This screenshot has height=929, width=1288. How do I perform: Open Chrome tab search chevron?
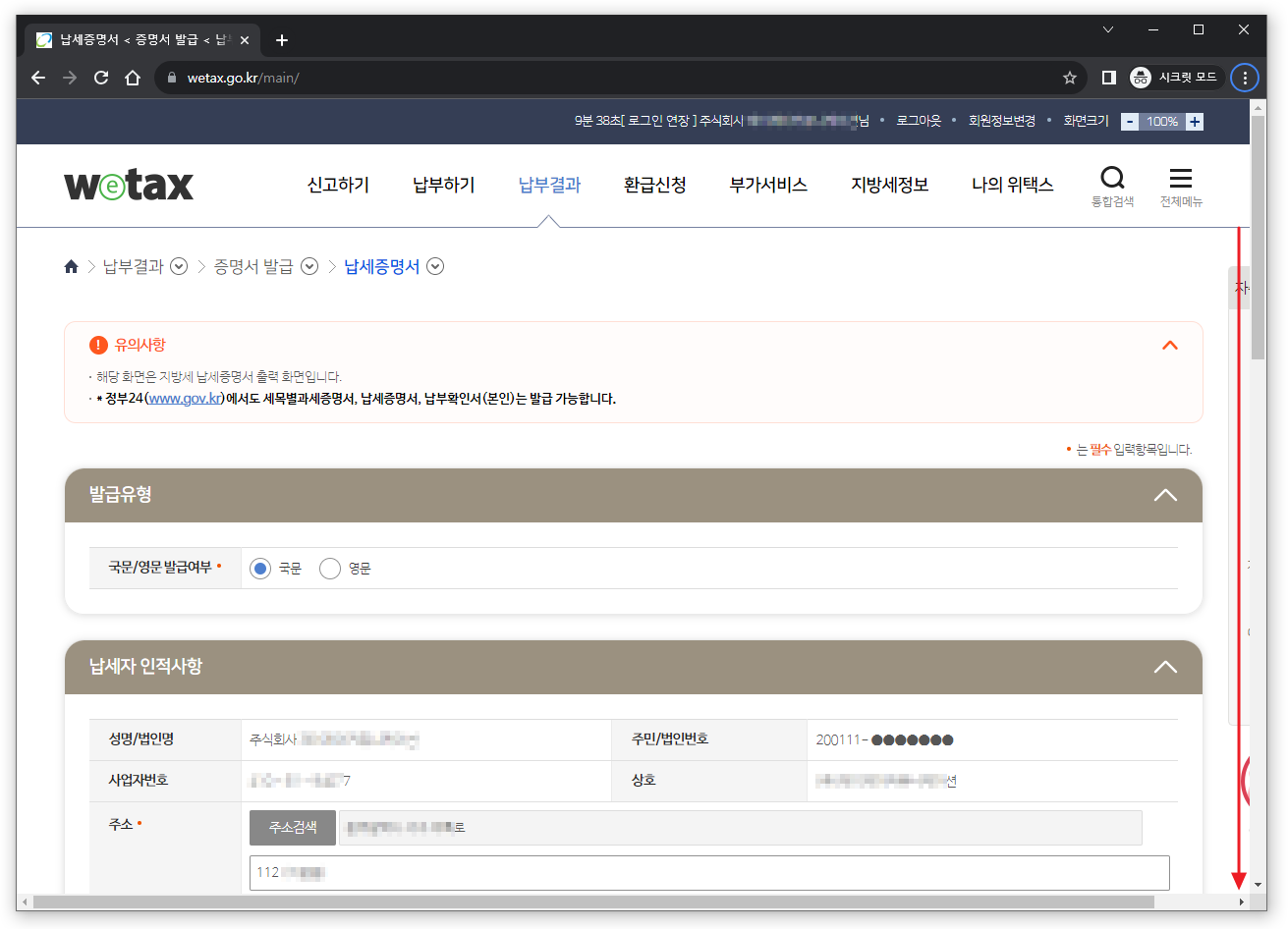point(1108,29)
